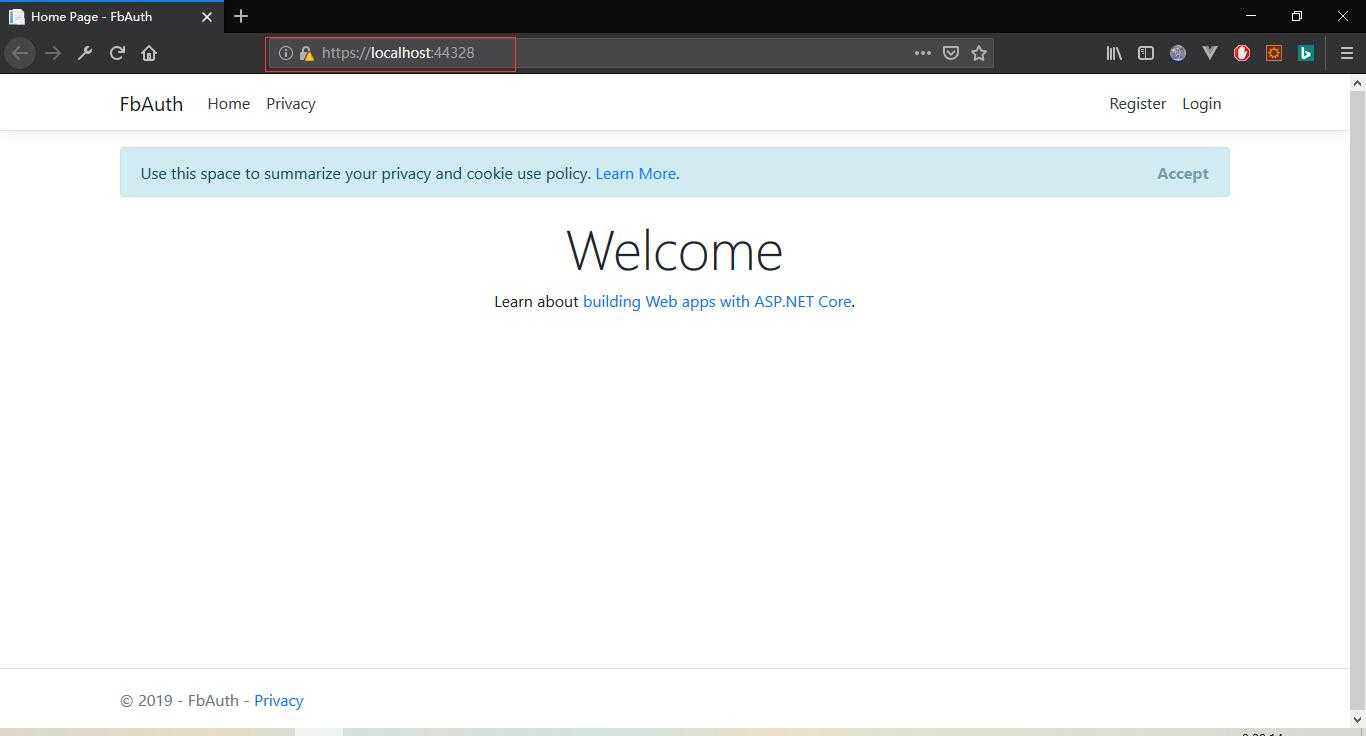The height and width of the screenshot is (736, 1366).
Task: Go to the Register page
Action: pyautogui.click(x=1137, y=104)
